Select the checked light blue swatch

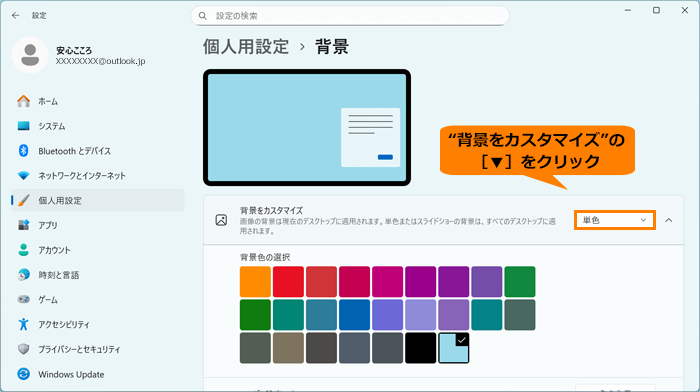454,348
